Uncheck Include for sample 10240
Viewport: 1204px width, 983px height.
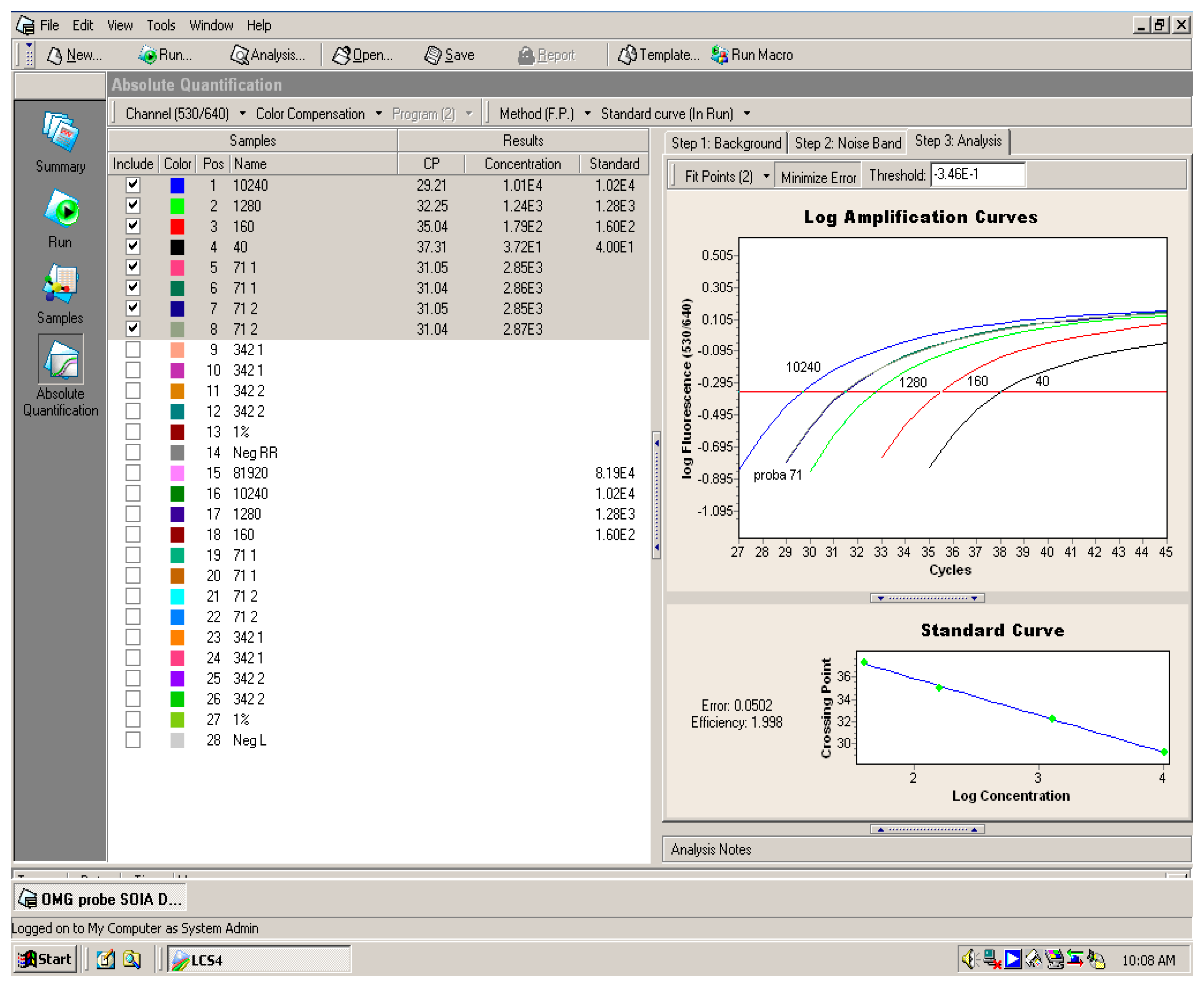coord(133,185)
